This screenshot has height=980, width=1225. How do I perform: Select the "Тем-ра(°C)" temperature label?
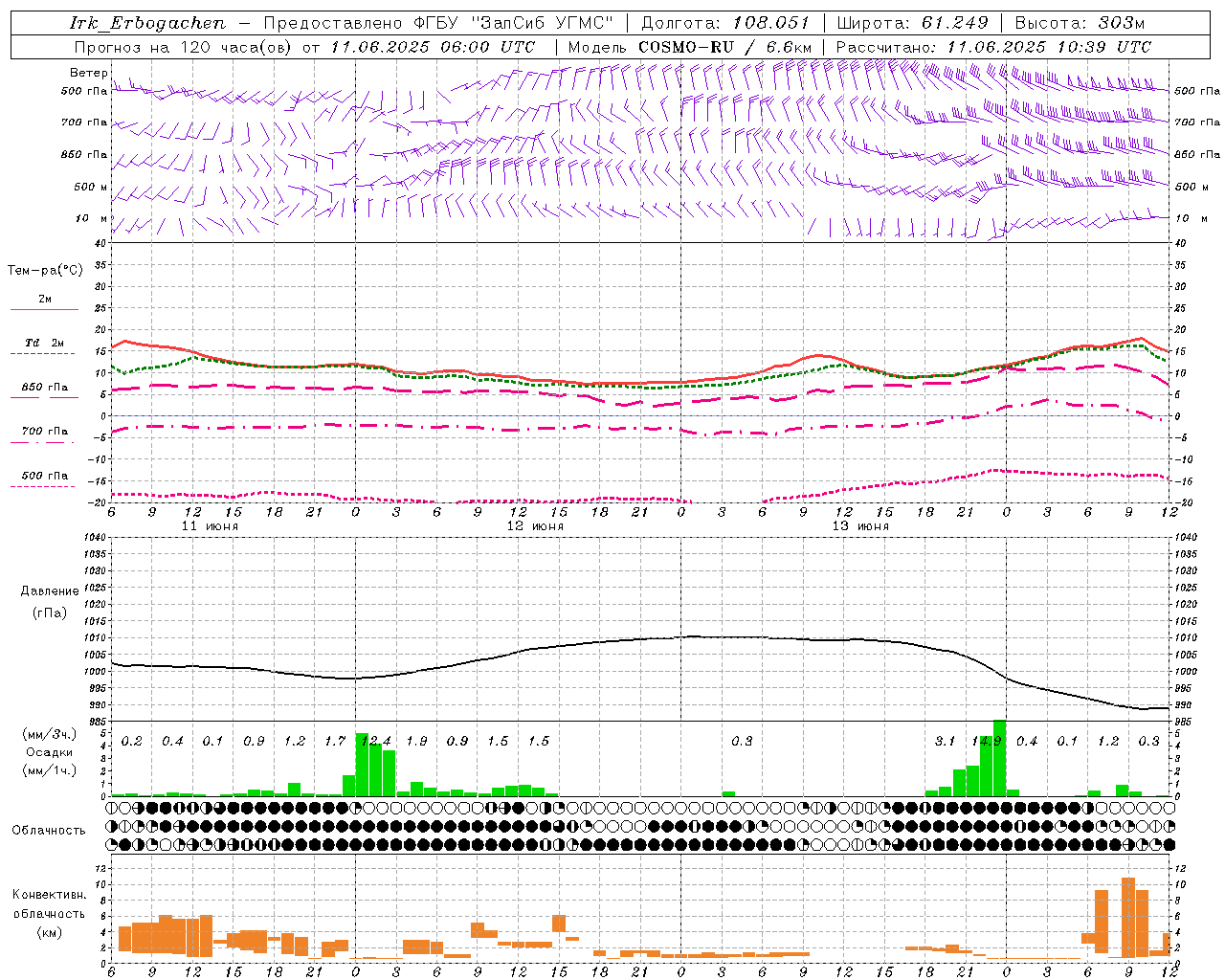point(45,271)
